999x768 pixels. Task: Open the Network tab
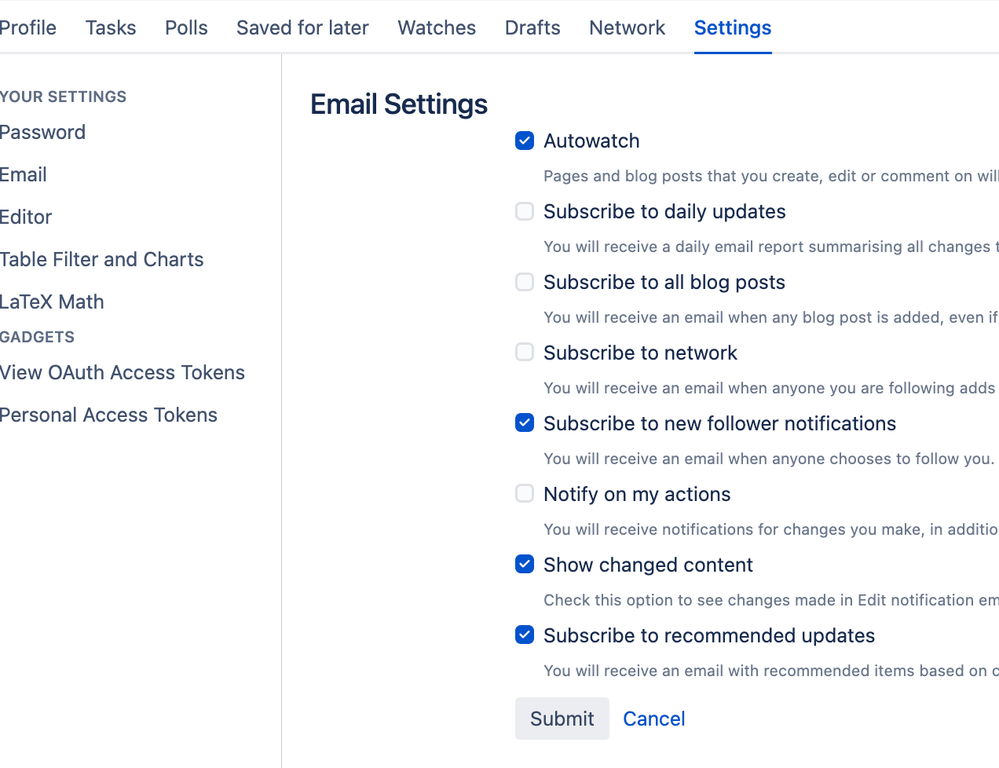[x=627, y=28]
